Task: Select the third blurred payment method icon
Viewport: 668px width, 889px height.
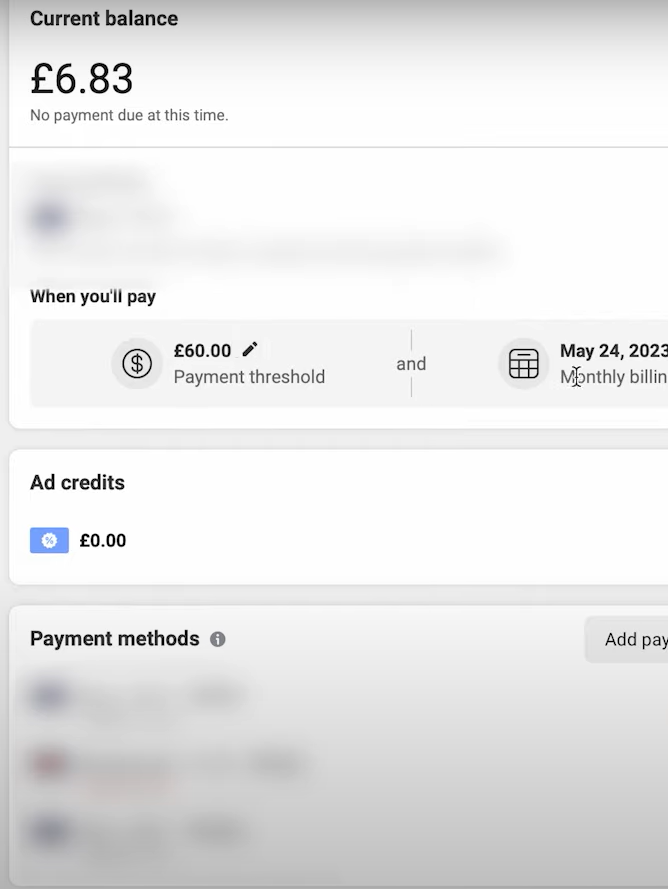Action: (x=50, y=831)
